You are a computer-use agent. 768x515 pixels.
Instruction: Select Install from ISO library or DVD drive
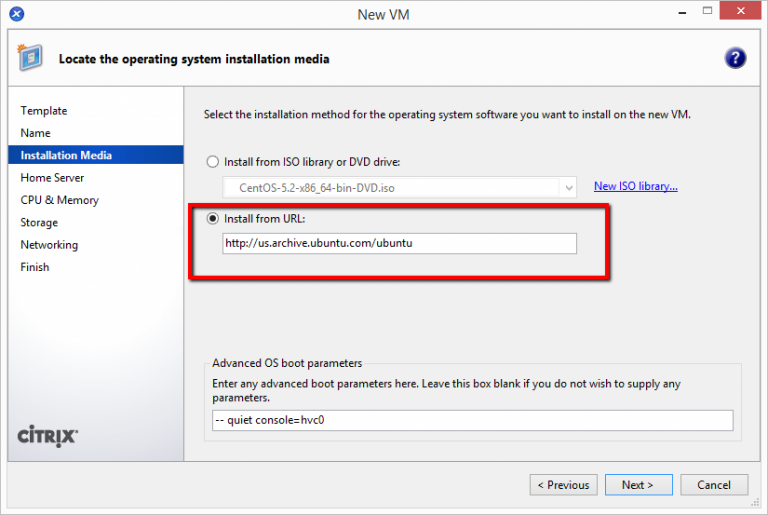pos(212,162)
